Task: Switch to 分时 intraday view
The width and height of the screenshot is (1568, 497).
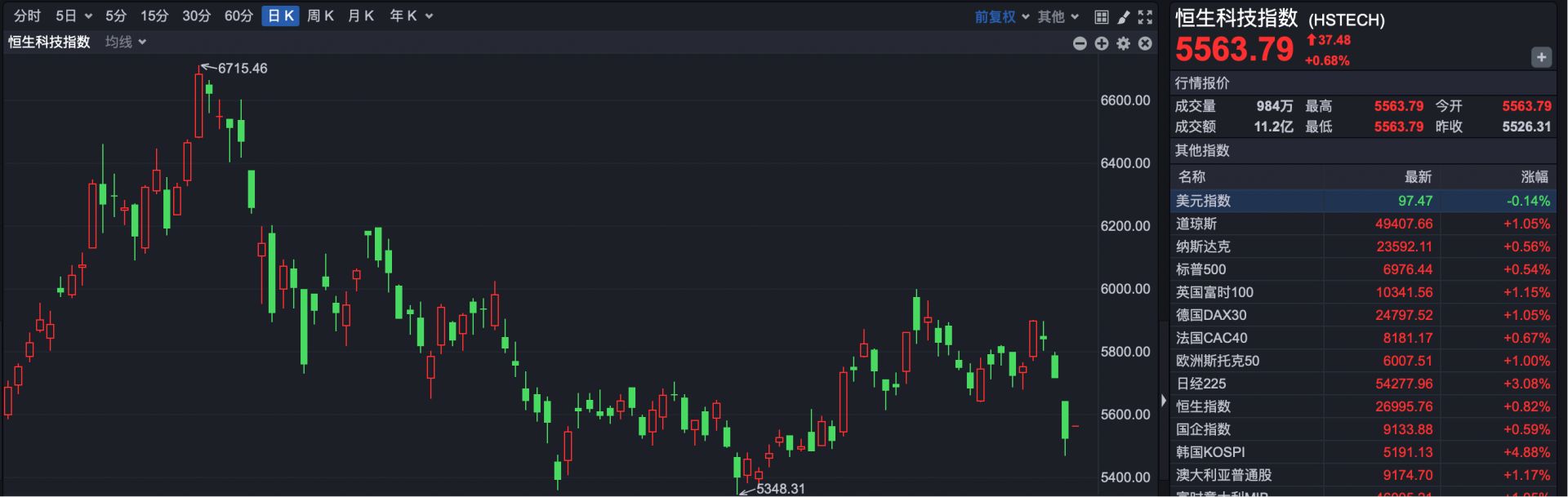Action: coord(27,16)
